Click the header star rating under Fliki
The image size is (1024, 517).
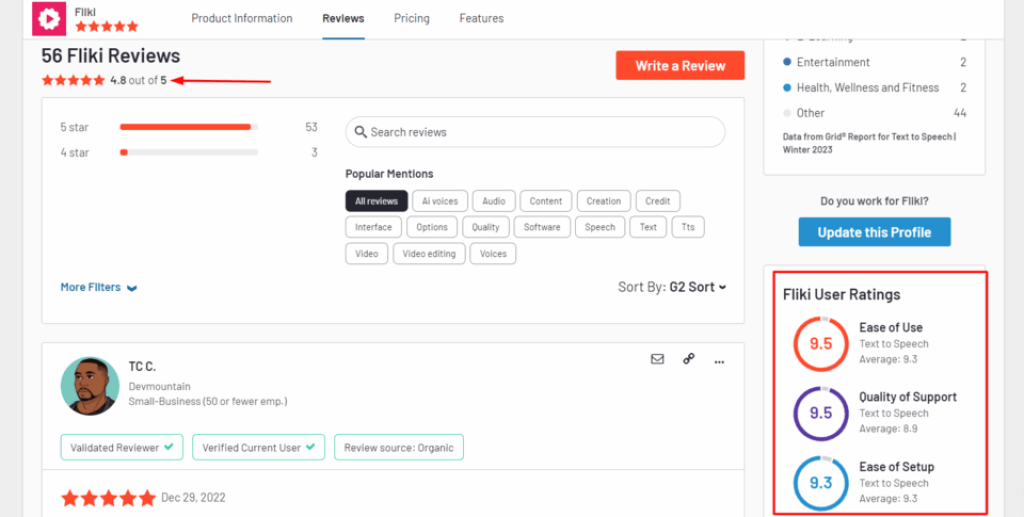[x=106, y=27]
